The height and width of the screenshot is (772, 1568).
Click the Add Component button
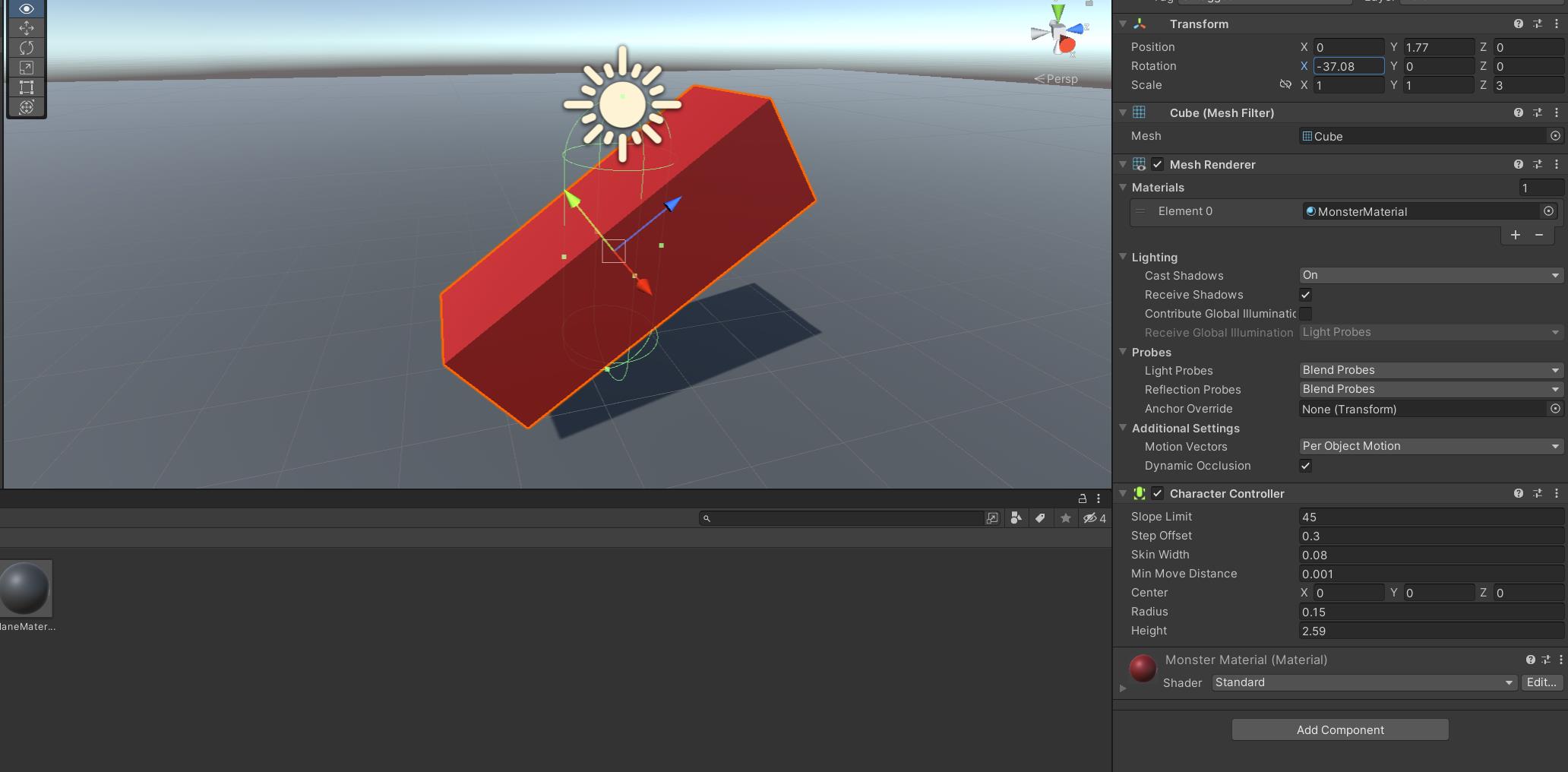point(1339,729)
